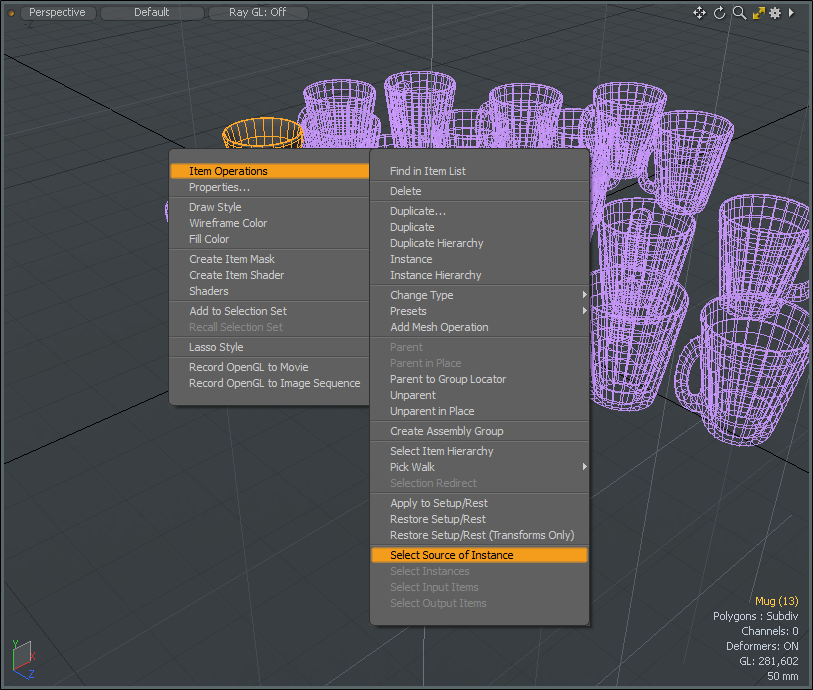
Task: Click the orange selected mug in viewport
Action: (262, 132)
